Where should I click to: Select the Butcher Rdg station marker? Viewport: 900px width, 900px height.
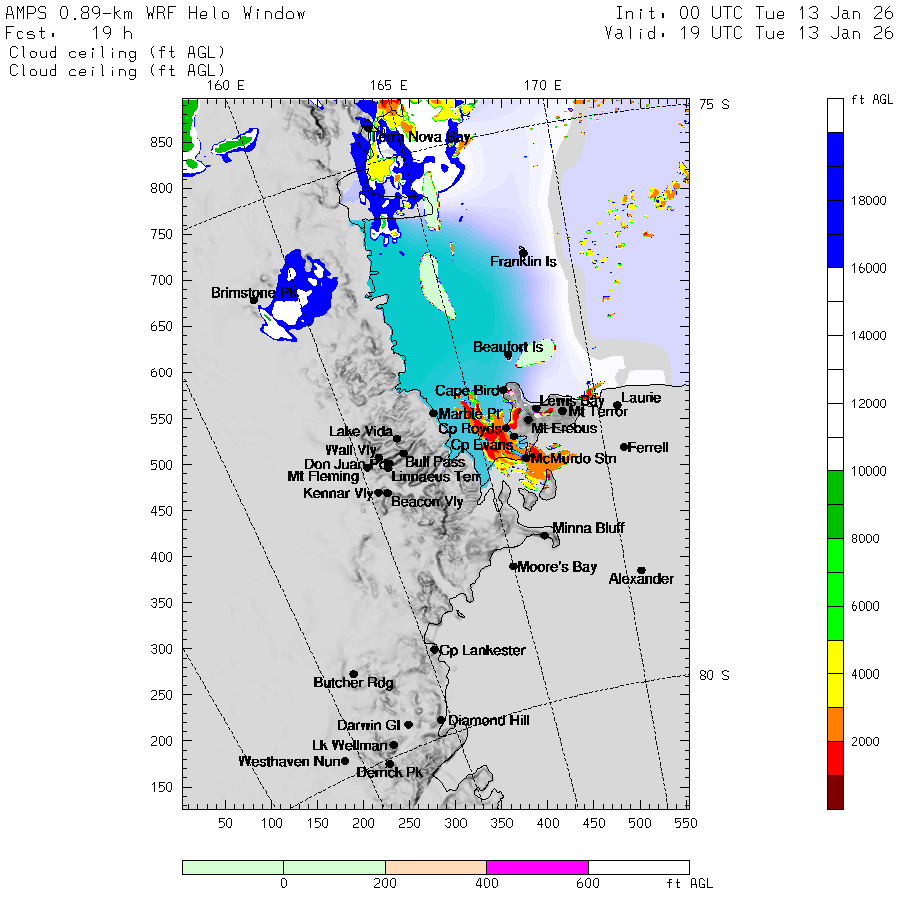(x=353, y=674)
